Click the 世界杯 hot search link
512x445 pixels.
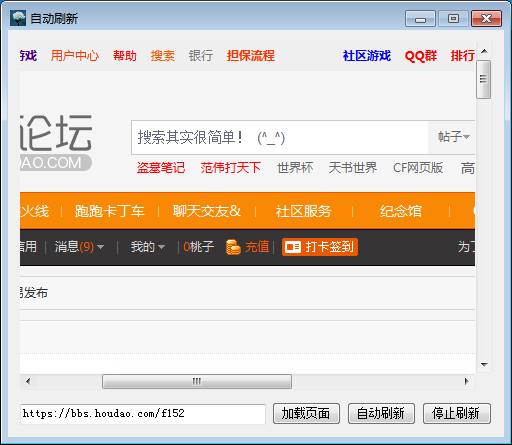[295, 168]
